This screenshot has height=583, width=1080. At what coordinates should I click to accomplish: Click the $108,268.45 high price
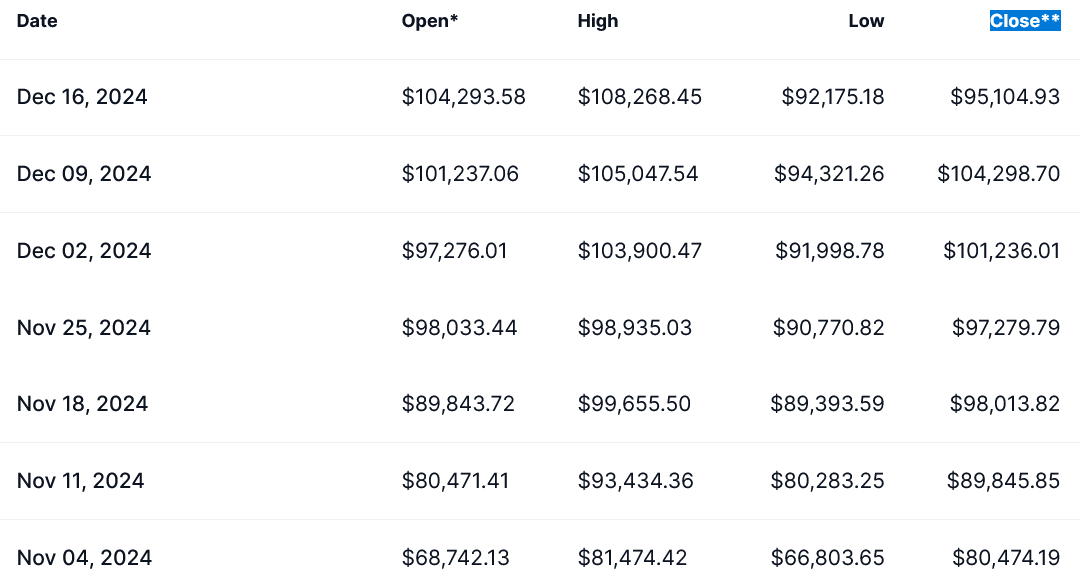click(640, 97)
